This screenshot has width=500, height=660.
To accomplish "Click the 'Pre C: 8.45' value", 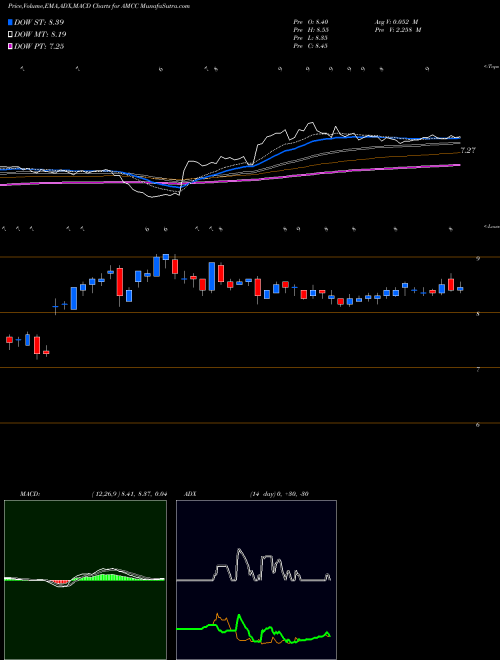I will pyautogui.click(x=311, y=46).
